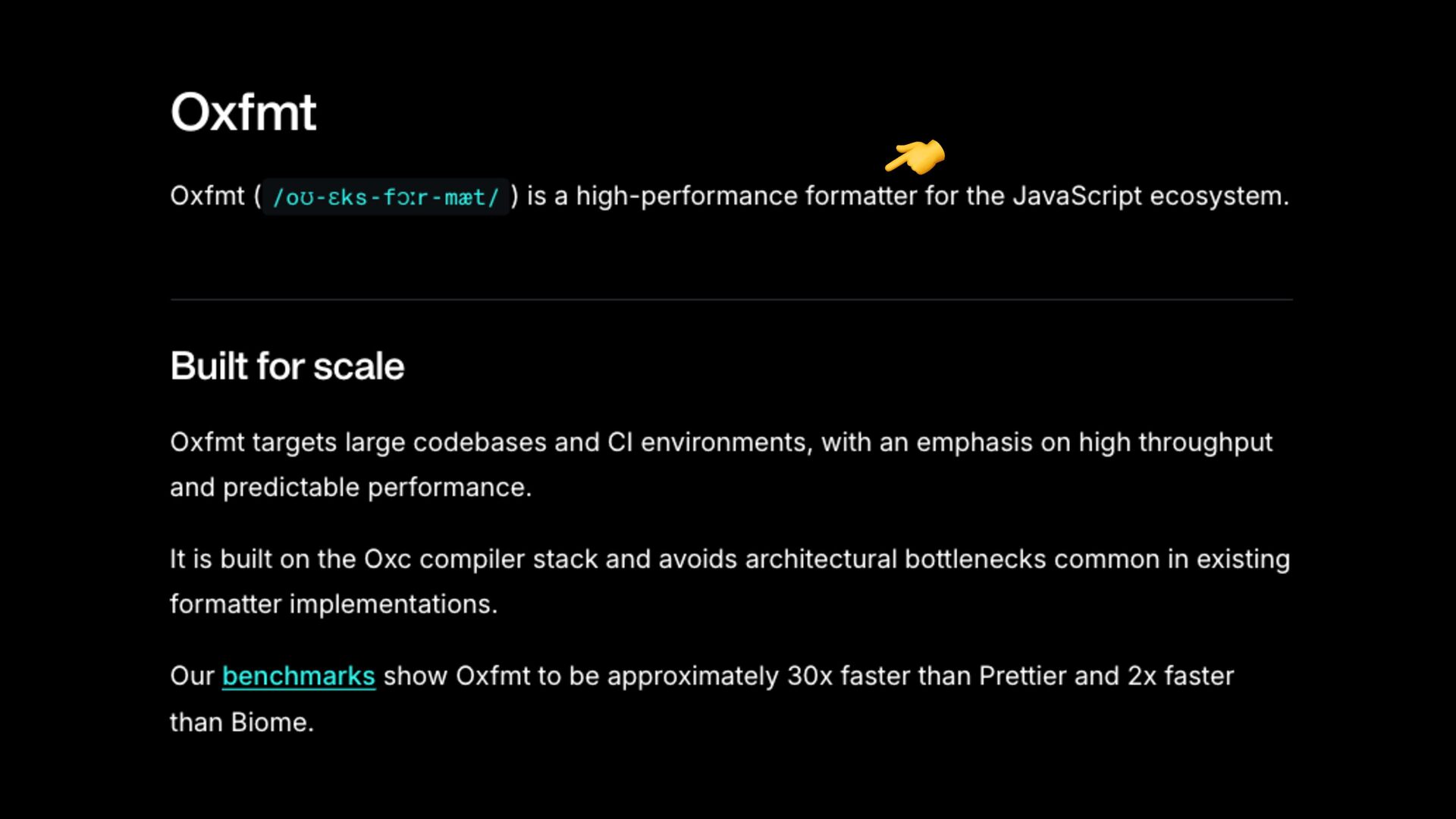Click the Built for scale heading
Screen dimensions: 1456x819
287,366
